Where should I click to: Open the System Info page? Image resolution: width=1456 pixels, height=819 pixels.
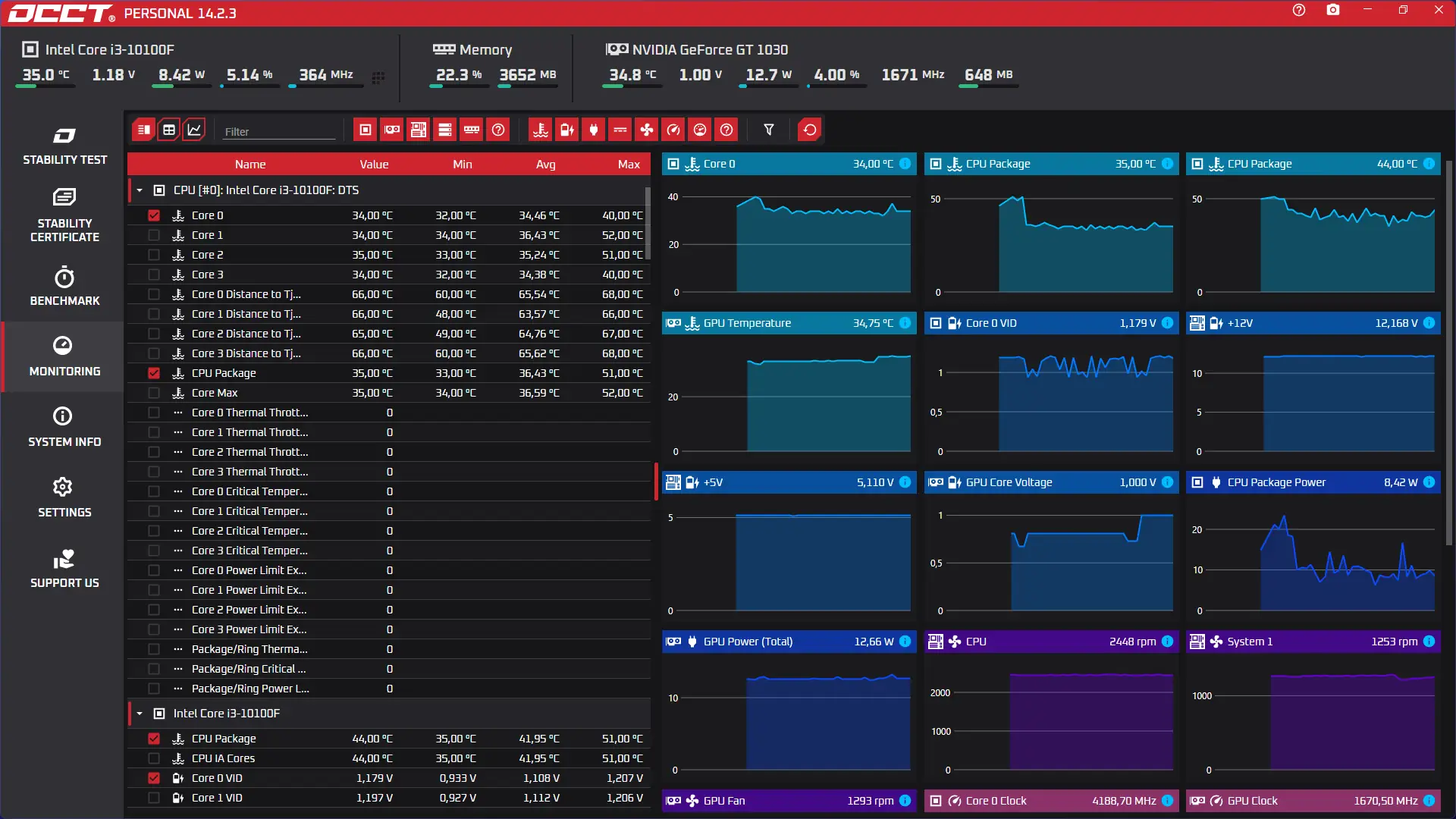click(64, 427)
